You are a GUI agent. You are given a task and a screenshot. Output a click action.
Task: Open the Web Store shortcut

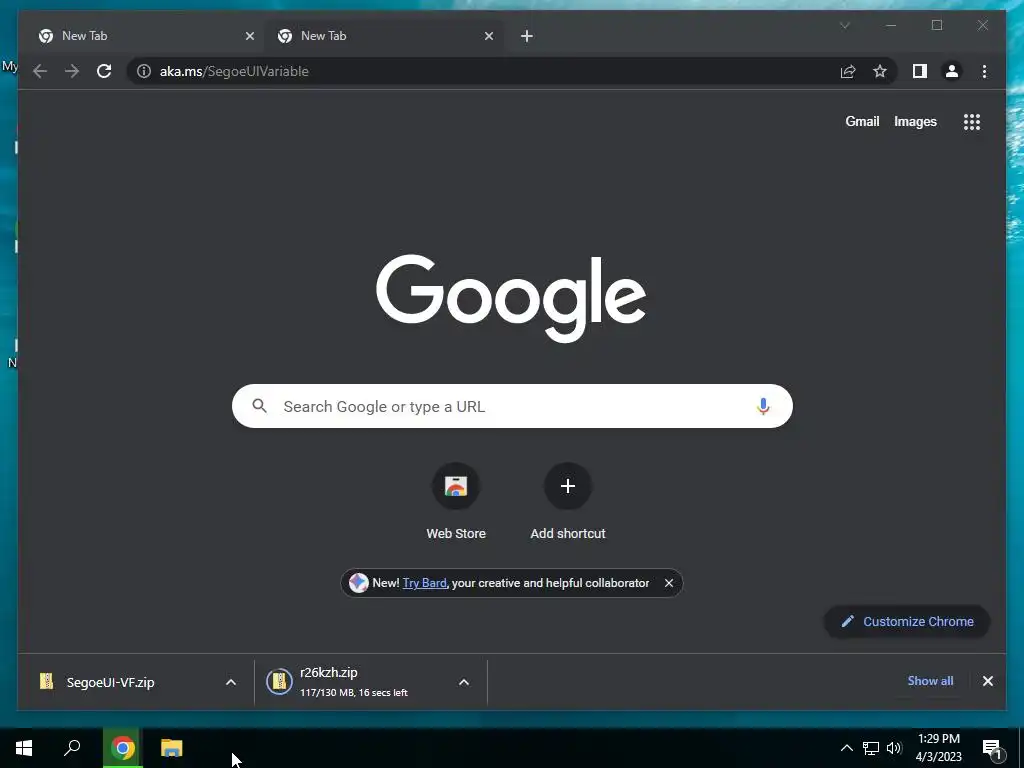(x=456, y=502)
